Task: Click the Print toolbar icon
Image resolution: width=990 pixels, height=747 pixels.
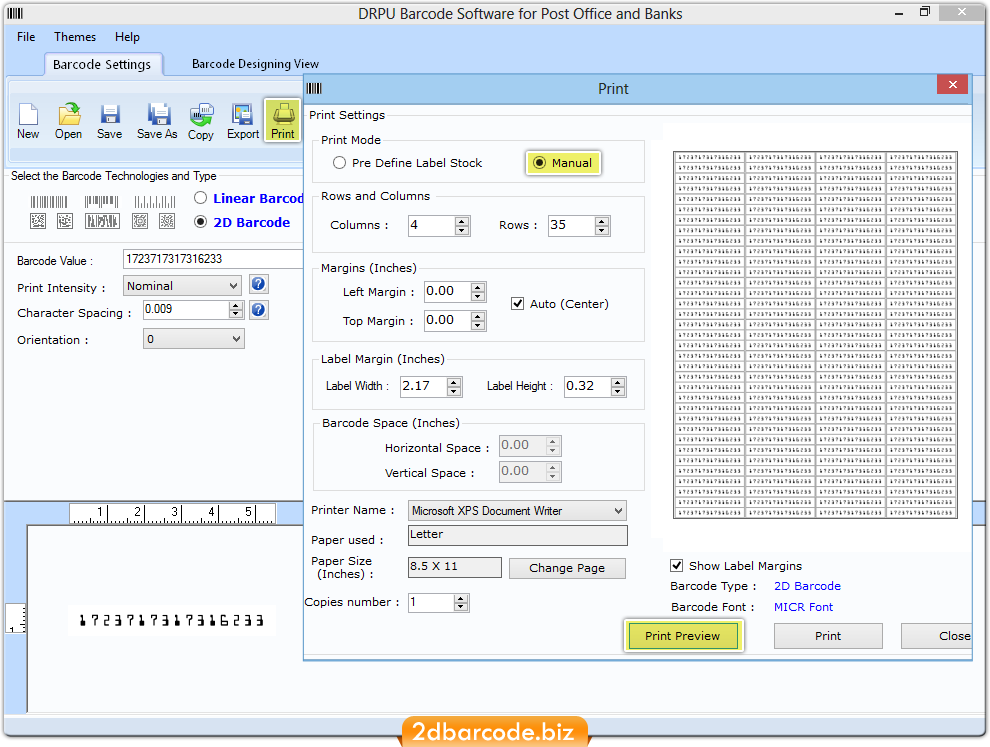Action: coord(282,121)
